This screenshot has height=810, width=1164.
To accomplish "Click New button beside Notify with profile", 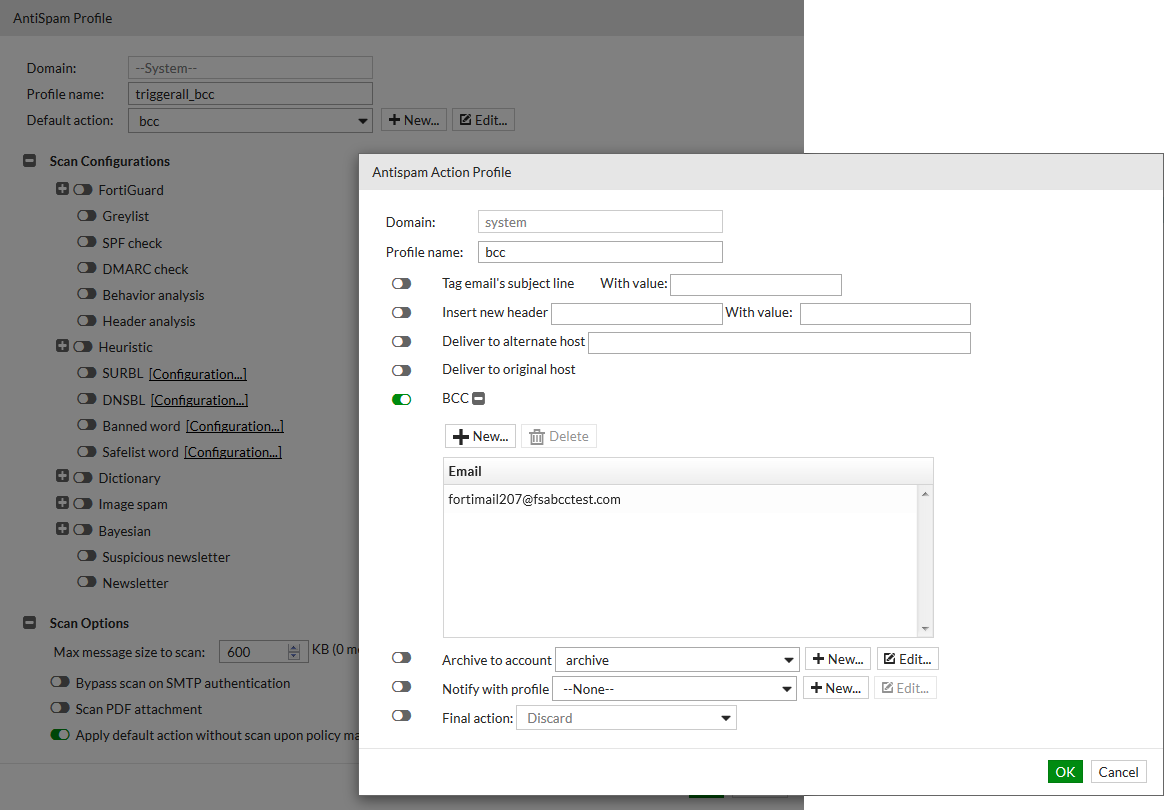I will 836,688.
